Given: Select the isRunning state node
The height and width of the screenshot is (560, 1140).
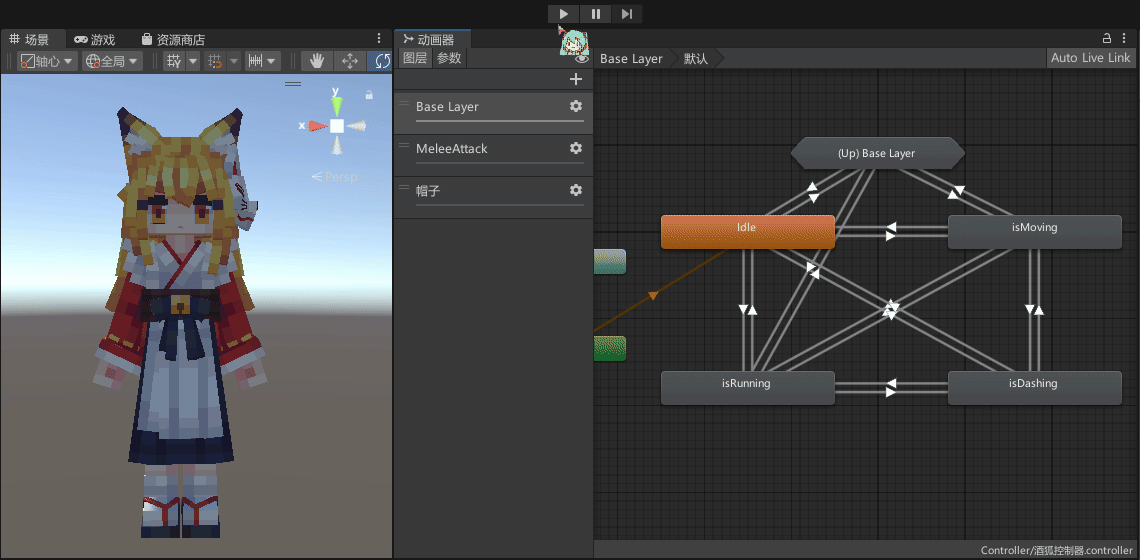Looking at the screenshot, I should click(747, 388).
